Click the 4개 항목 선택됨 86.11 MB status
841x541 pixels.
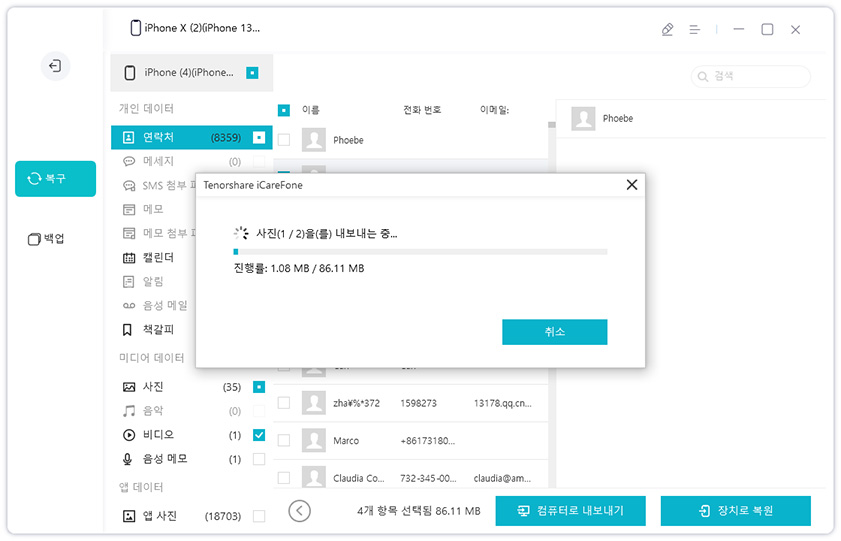tap(419, 511)
